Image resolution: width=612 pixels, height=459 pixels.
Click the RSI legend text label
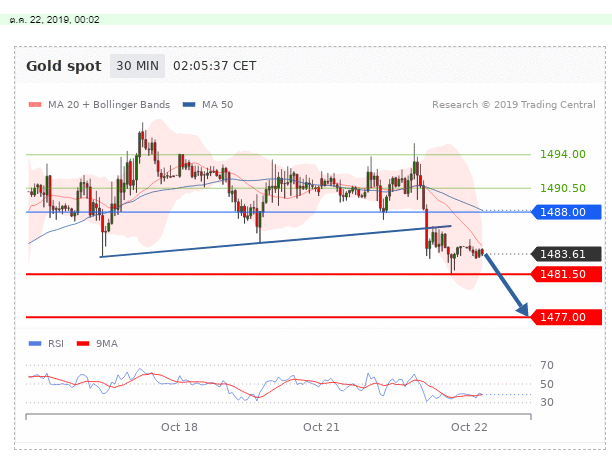click(56, 343)
